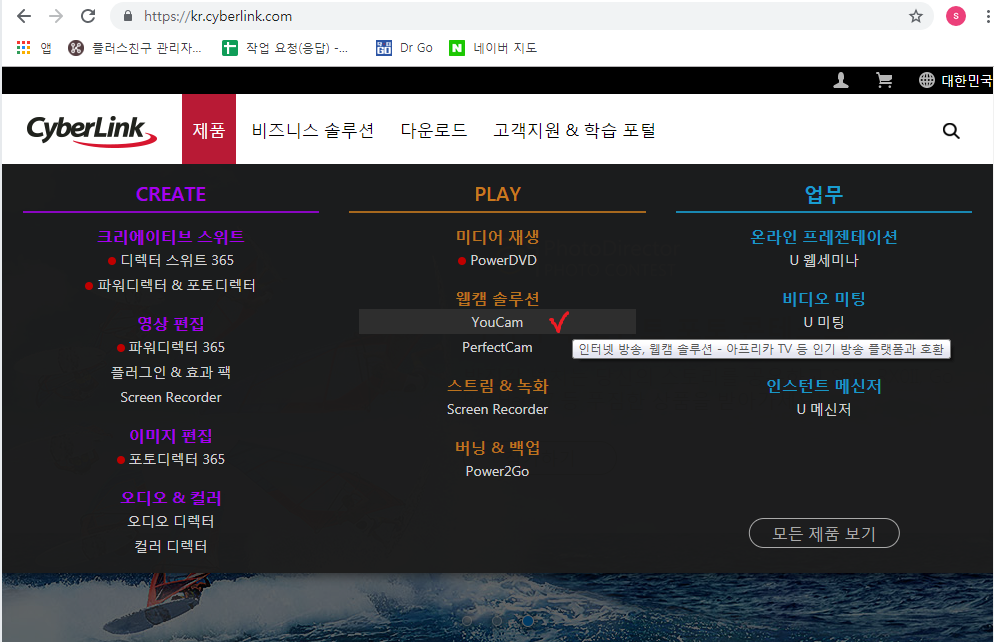
Task: Click the 업무 column title
Action: pos(824,194)
